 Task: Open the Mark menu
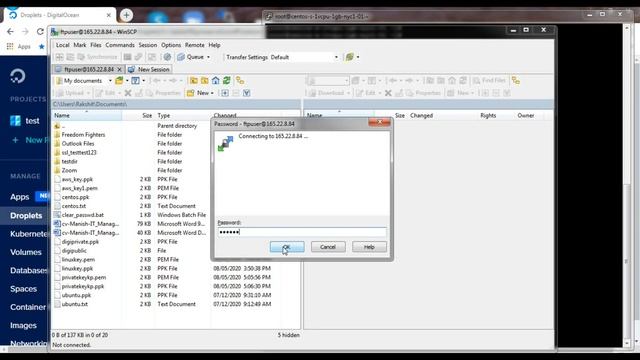(80, 45)
